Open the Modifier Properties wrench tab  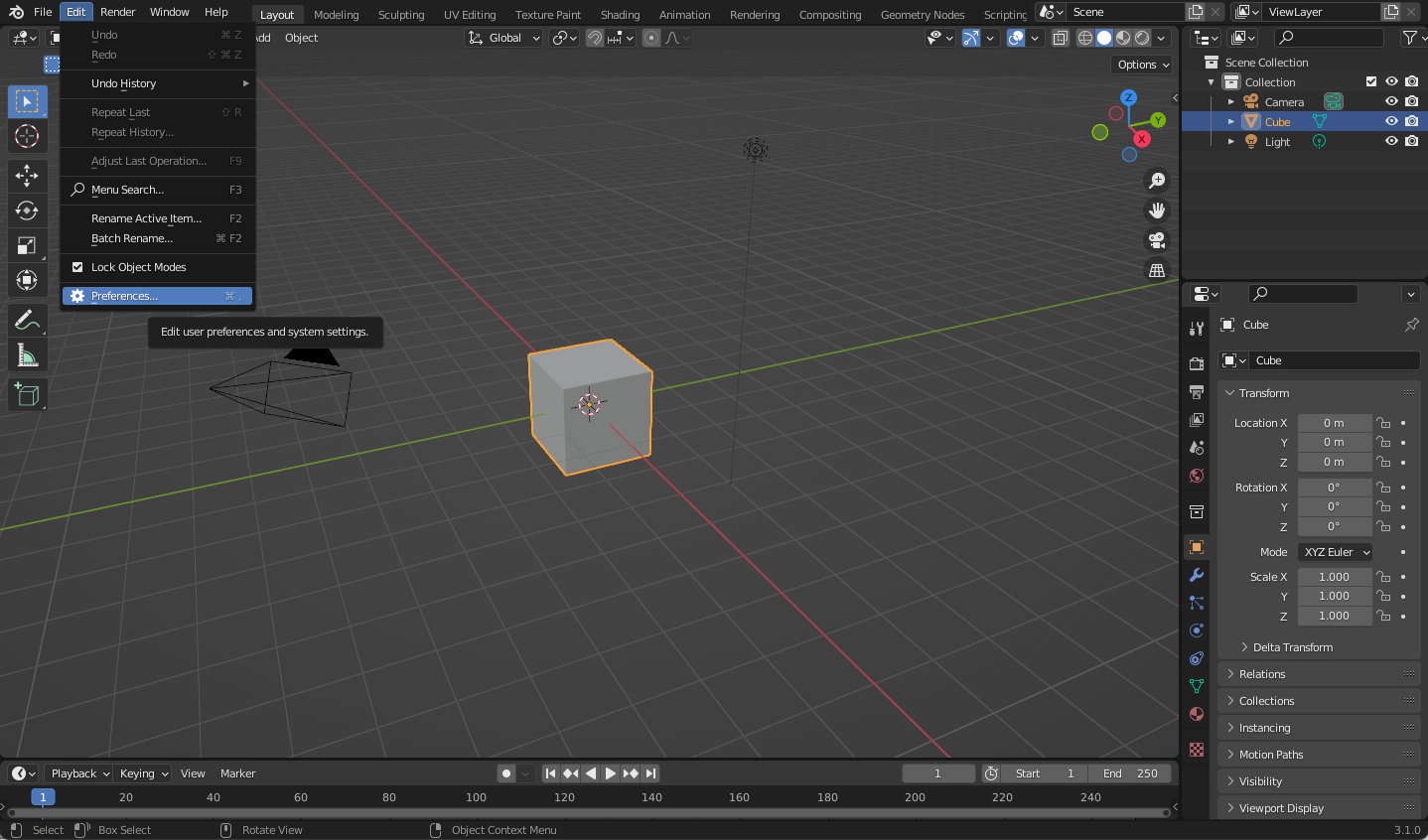click(x=1196, y=575)
